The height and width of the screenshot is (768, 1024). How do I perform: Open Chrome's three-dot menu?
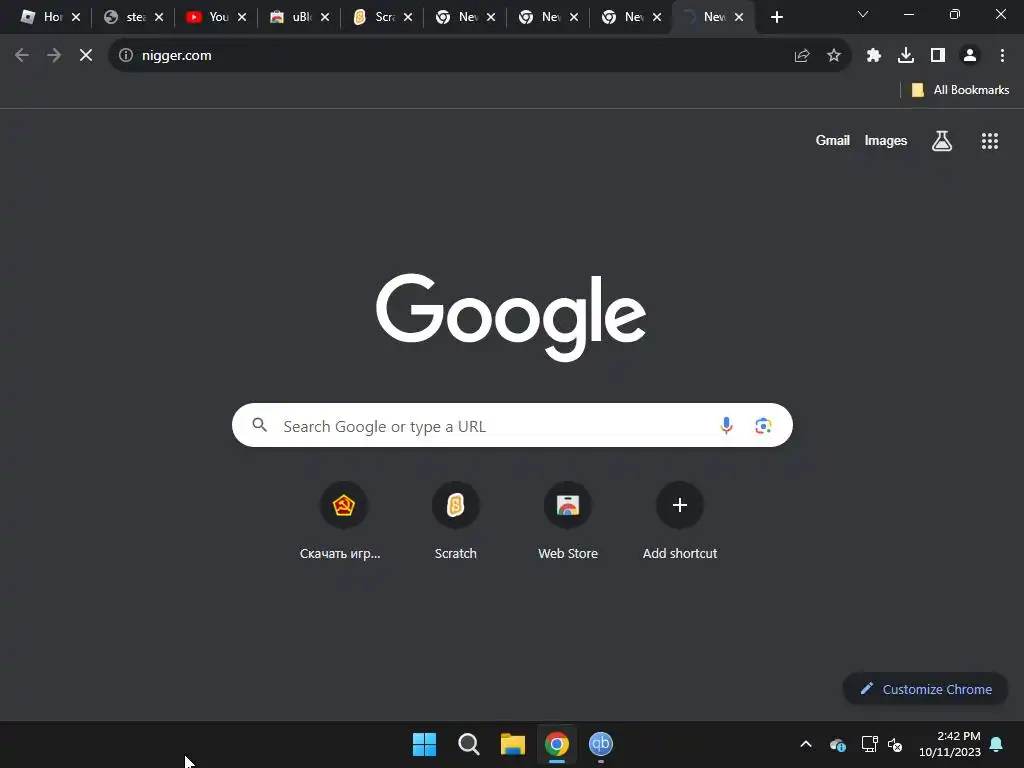click(x=1002, y=56)
